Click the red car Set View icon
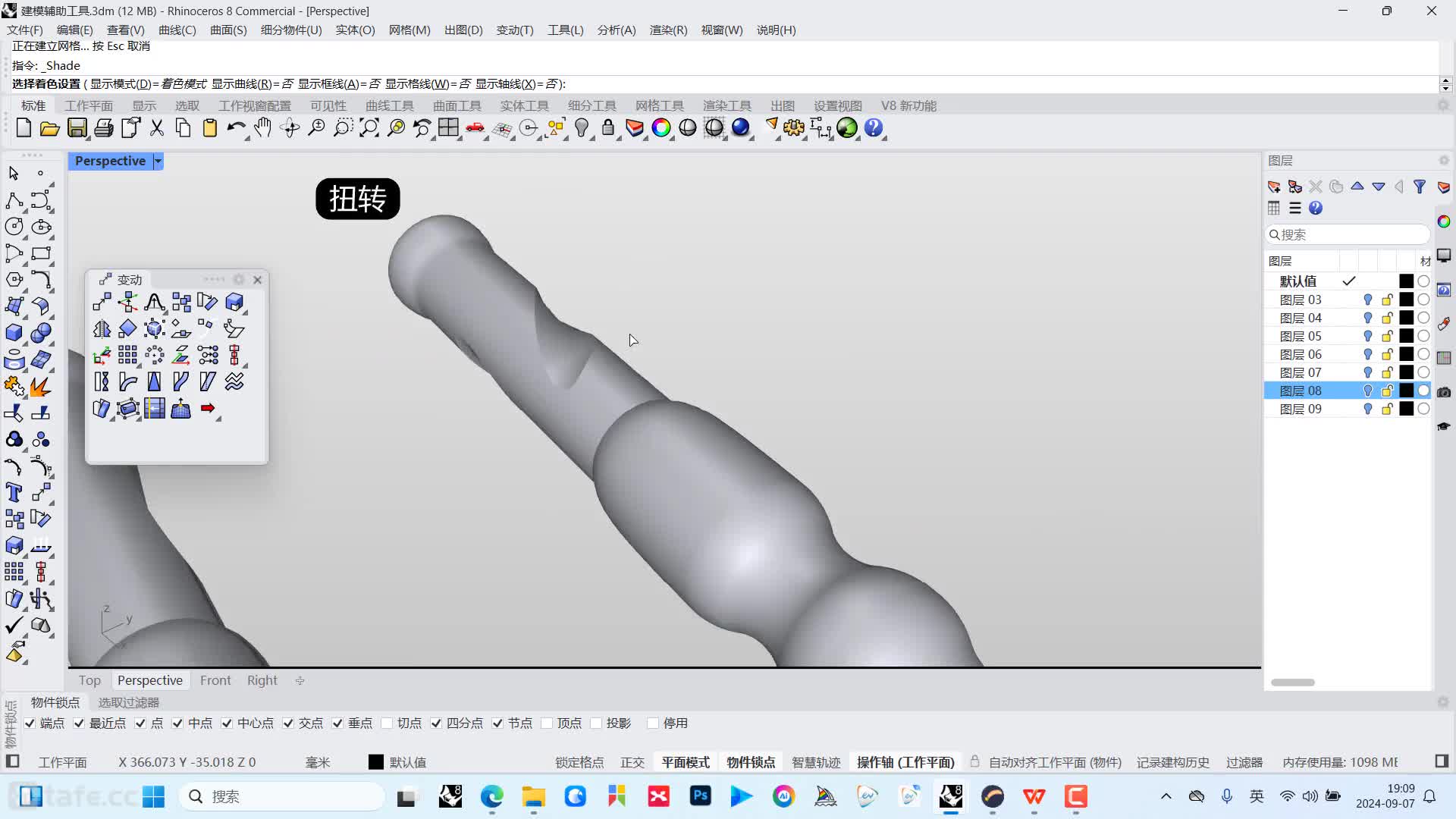Image resolution: width=1456 pixels, height=819 pixels. [x=475, y=128]
